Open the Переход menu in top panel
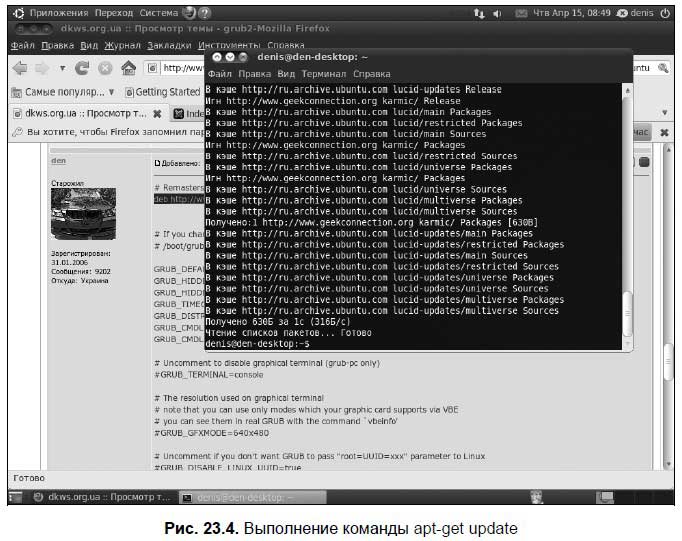This screenshot has width=682, height=541. tap(114, 13)
